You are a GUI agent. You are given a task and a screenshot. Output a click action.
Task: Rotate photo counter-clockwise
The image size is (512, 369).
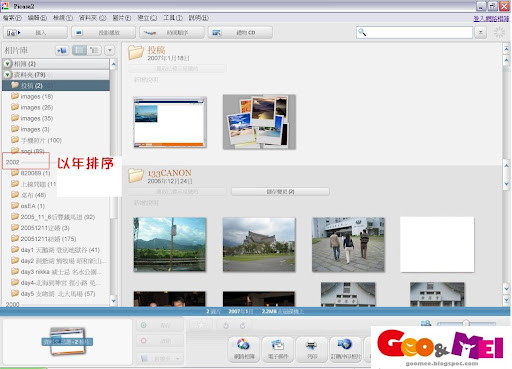pyautogui.click(x=226, y=325)
